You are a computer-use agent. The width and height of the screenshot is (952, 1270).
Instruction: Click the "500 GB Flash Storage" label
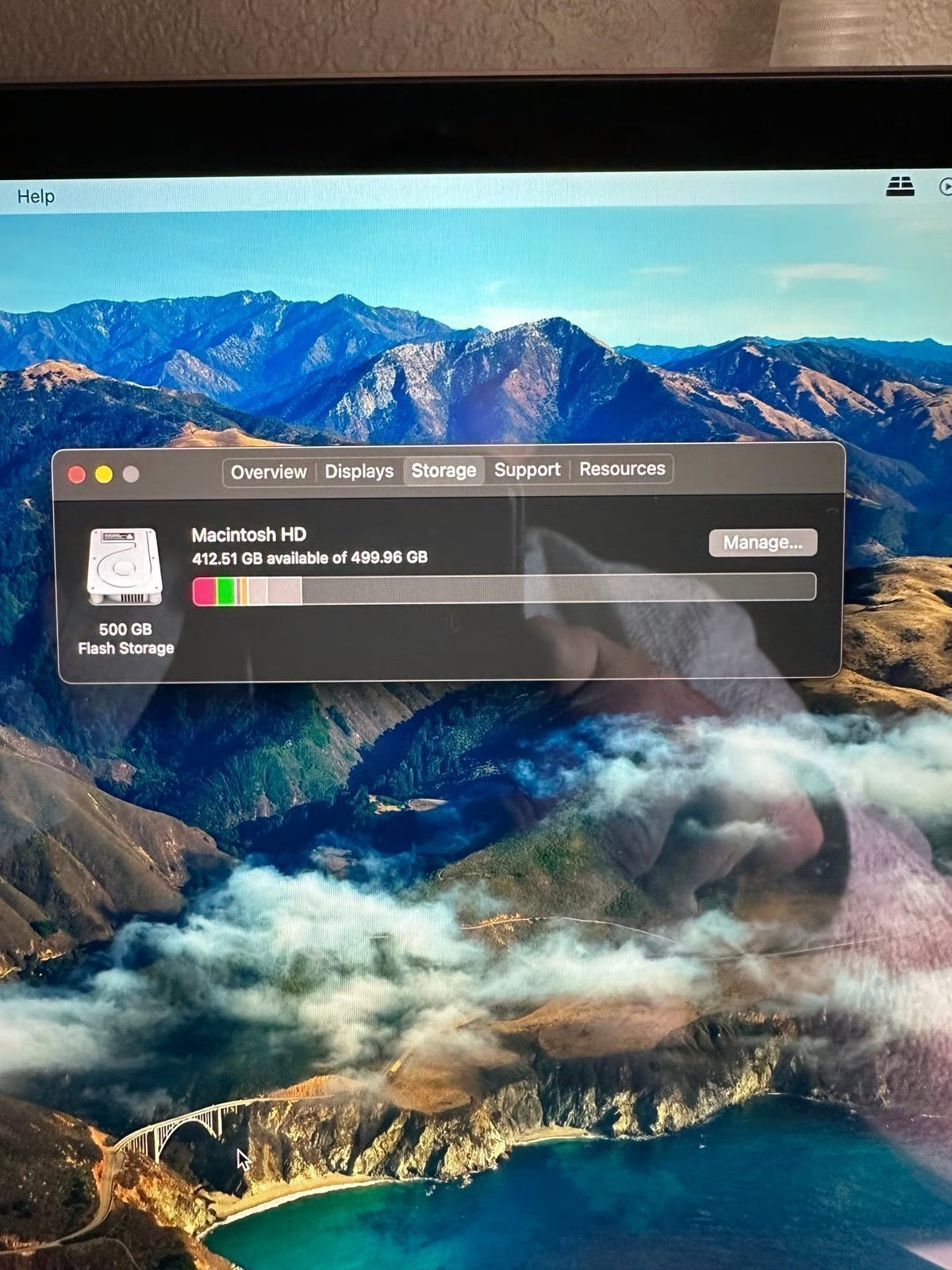pos(125,639)
